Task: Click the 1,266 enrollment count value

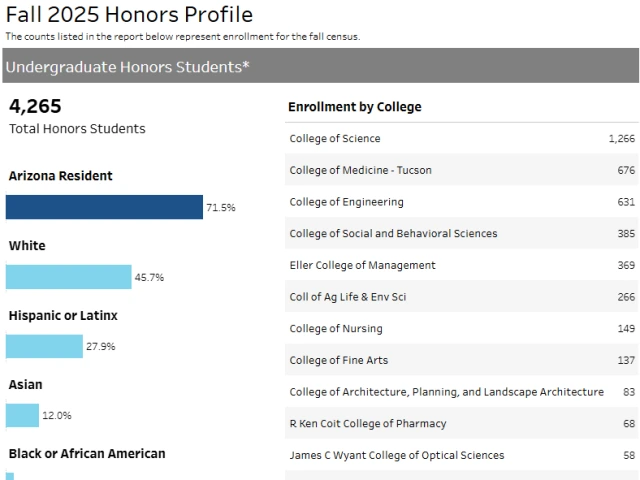Action: (621, 139)
